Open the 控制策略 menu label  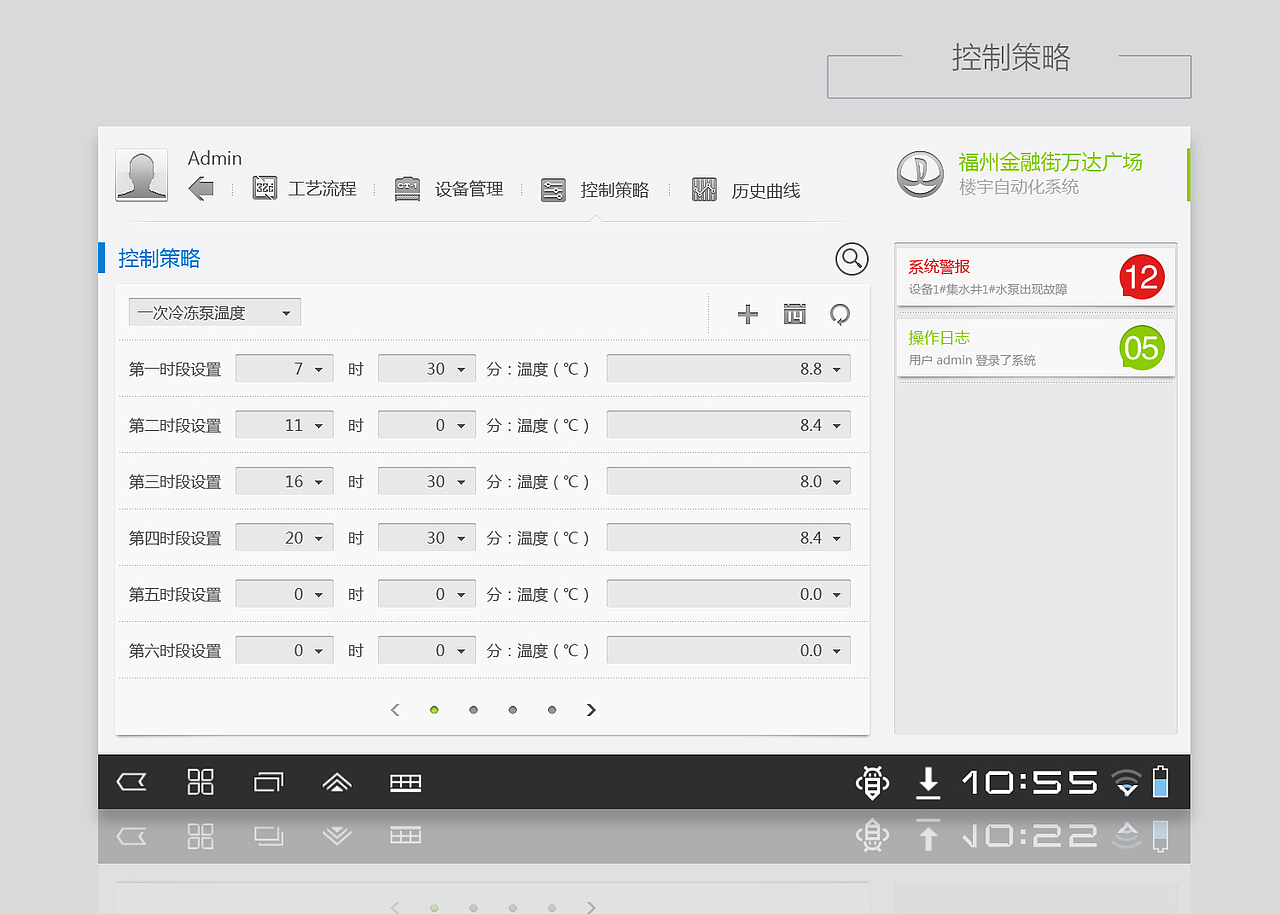(x=615, y=189)
